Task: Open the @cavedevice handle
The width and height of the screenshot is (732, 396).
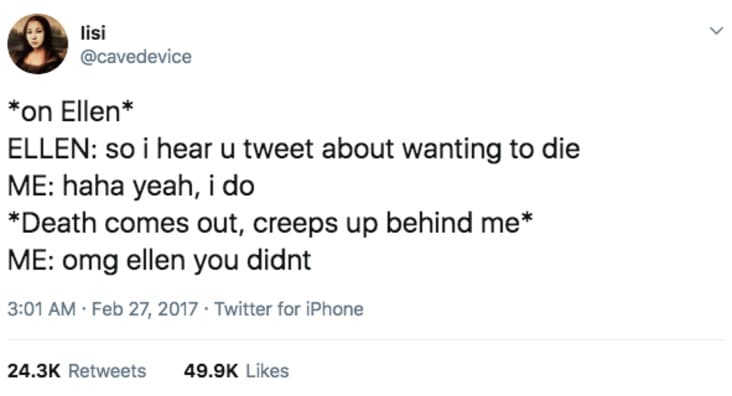Action: click(136, 57)
